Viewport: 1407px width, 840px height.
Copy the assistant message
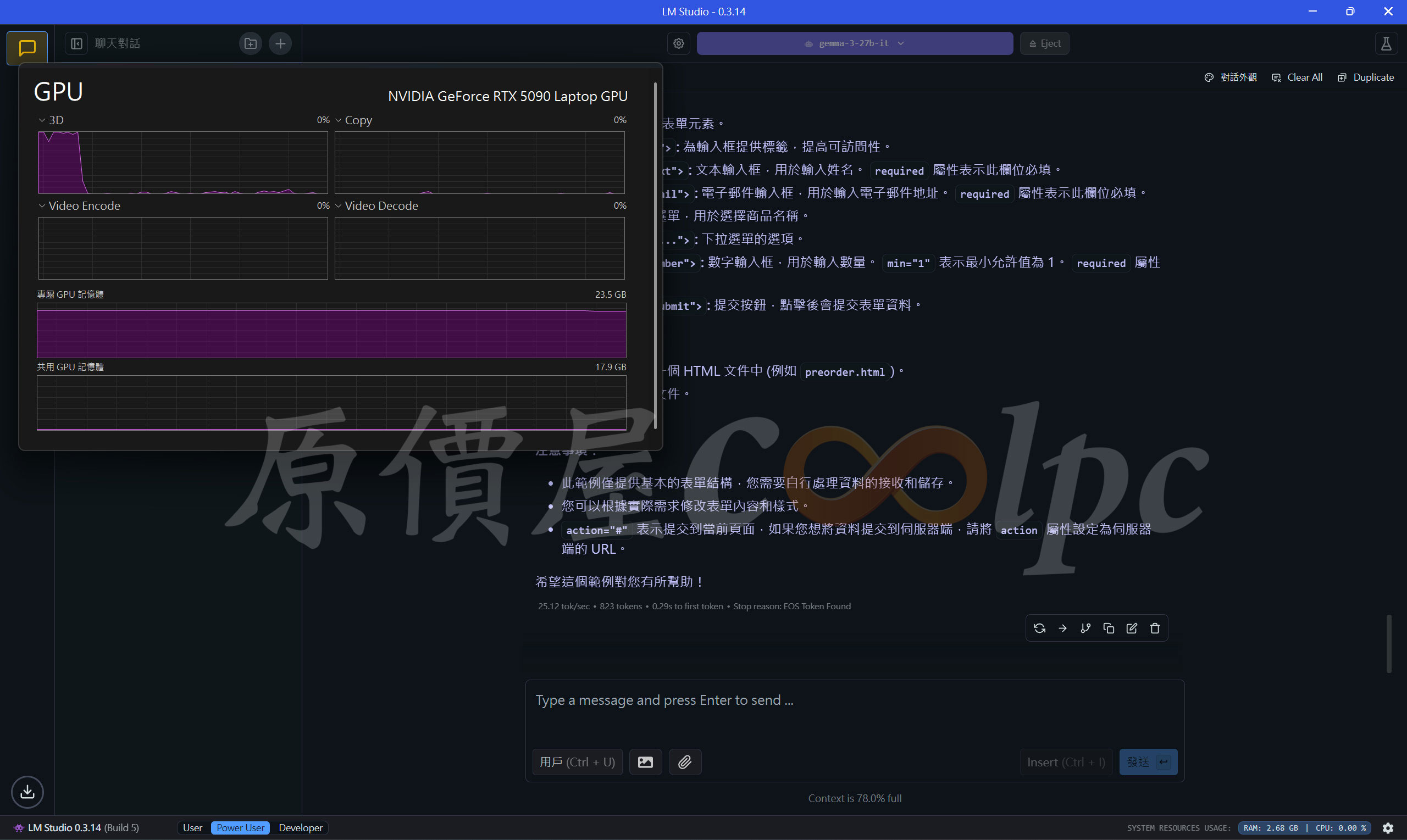coord(1109,628)
